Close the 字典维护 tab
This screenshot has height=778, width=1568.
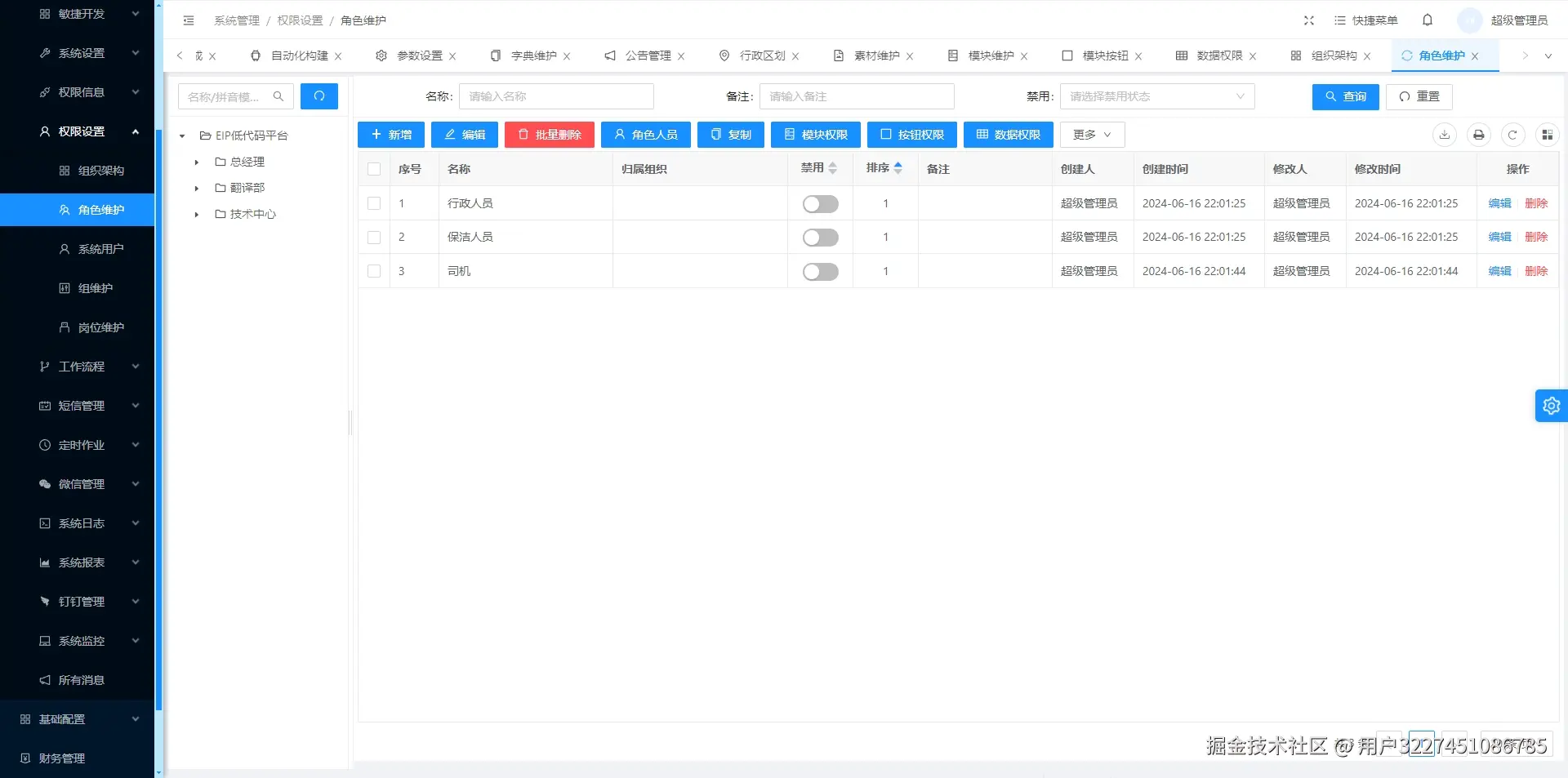[x=567, y=56]
